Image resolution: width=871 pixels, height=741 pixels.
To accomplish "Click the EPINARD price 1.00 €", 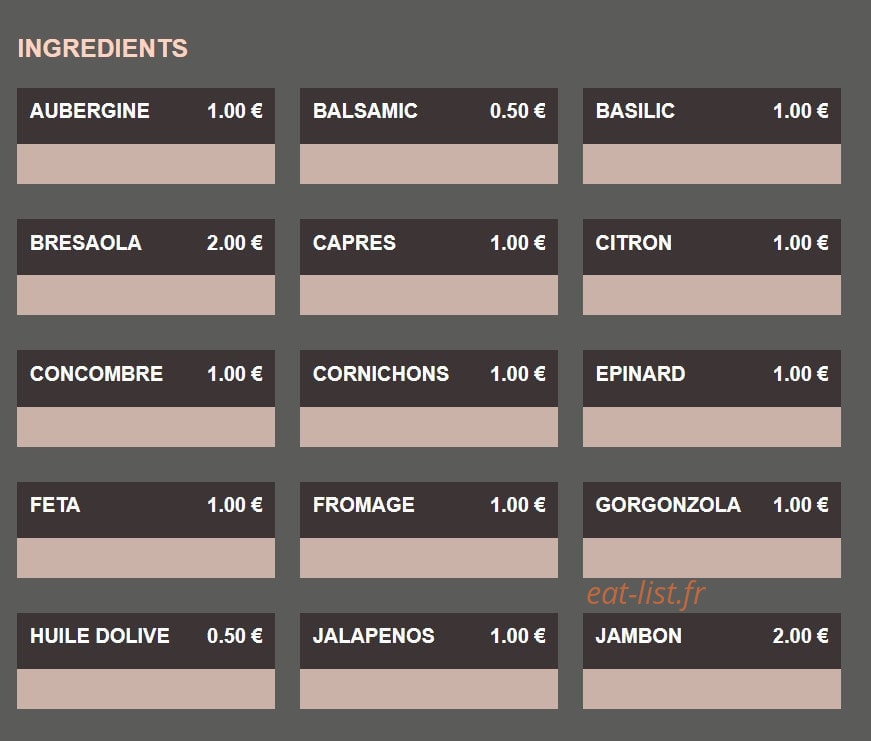I will pyautogui.click(x=800, y=374).
